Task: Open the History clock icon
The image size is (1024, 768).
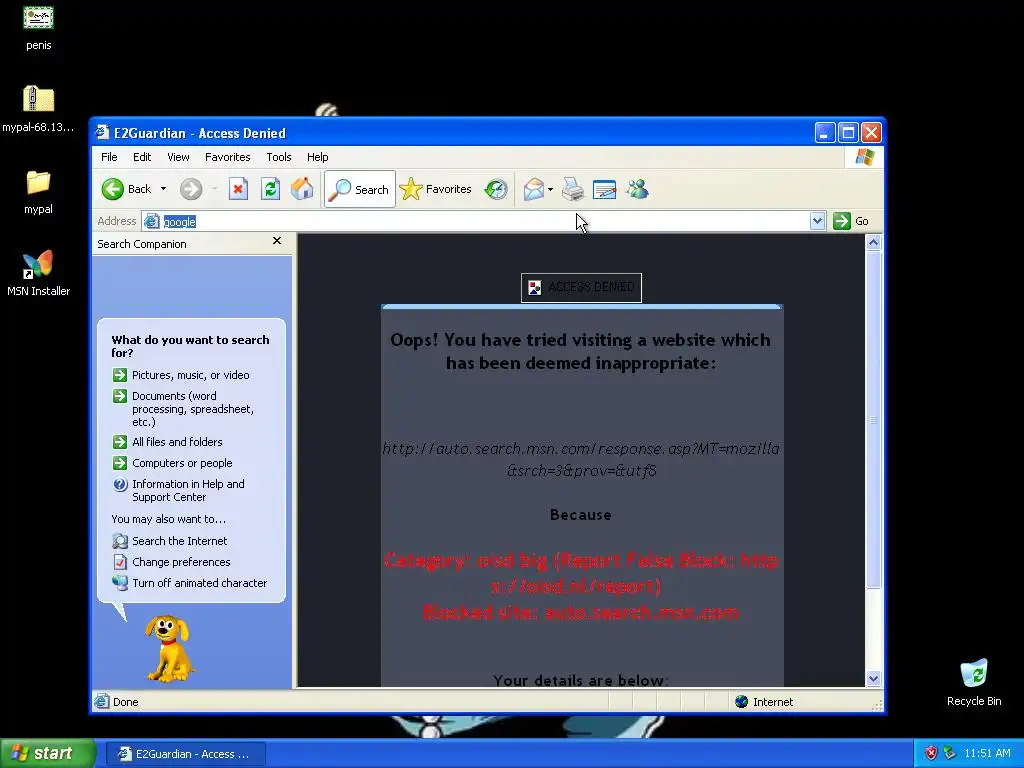Action: tap(496, 189)
